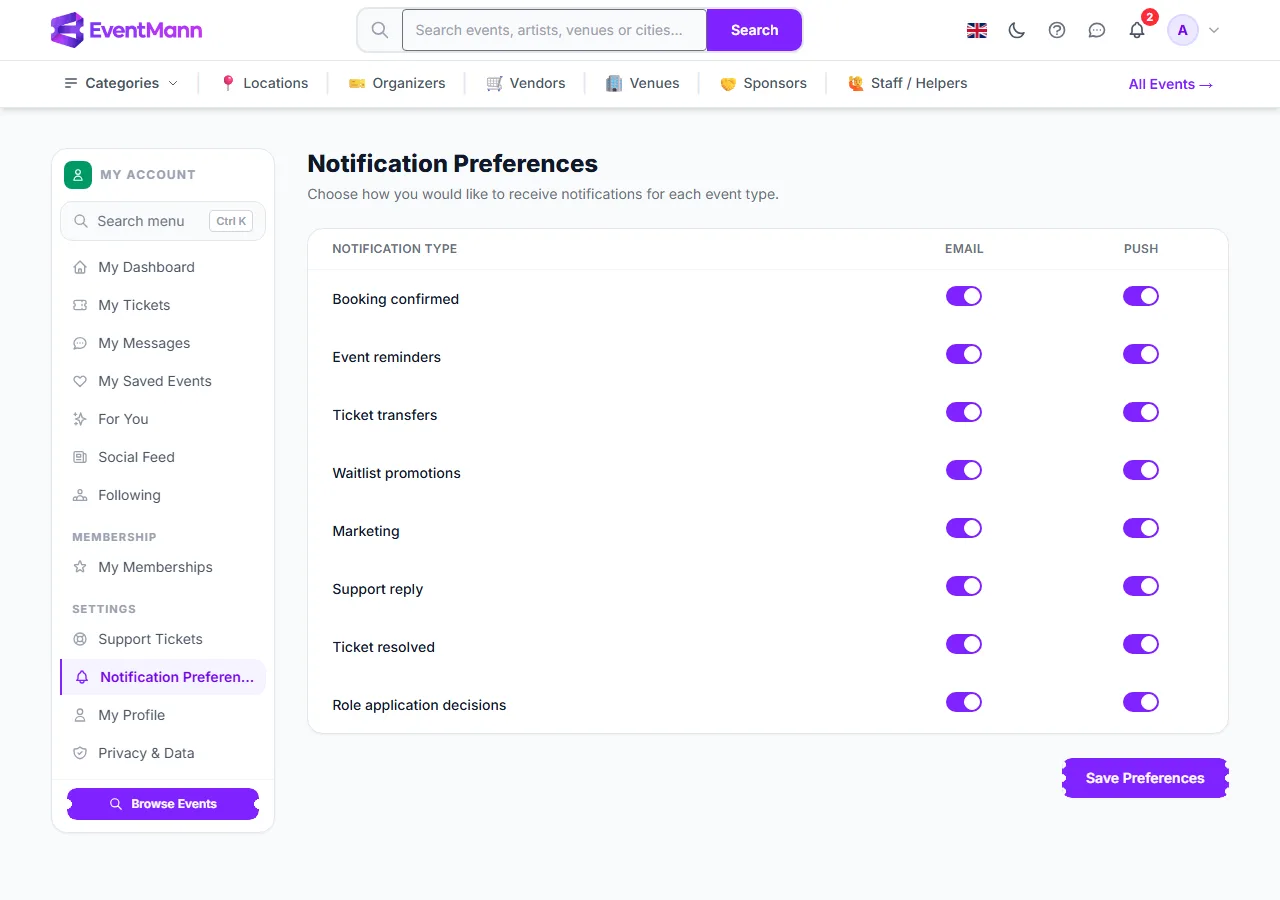The width and height of the screenshot is (1280, 900).
Task: Turn off Marketing push notifications
Action: pyautogui.click(x=1141, y=528)
